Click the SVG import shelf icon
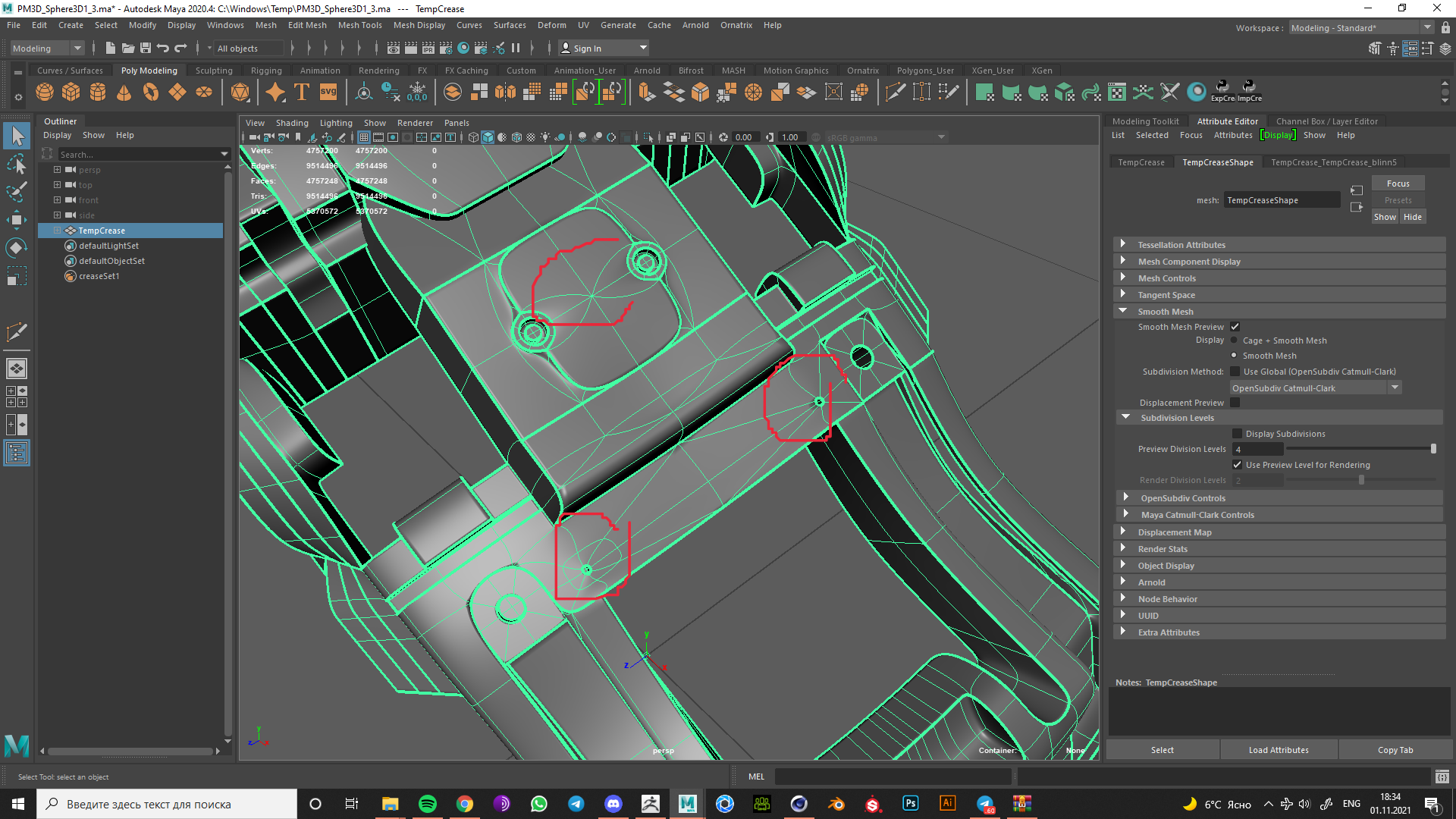Image resolution: width=1456 pixels, height=819 pixels. (x=328, y=93)
